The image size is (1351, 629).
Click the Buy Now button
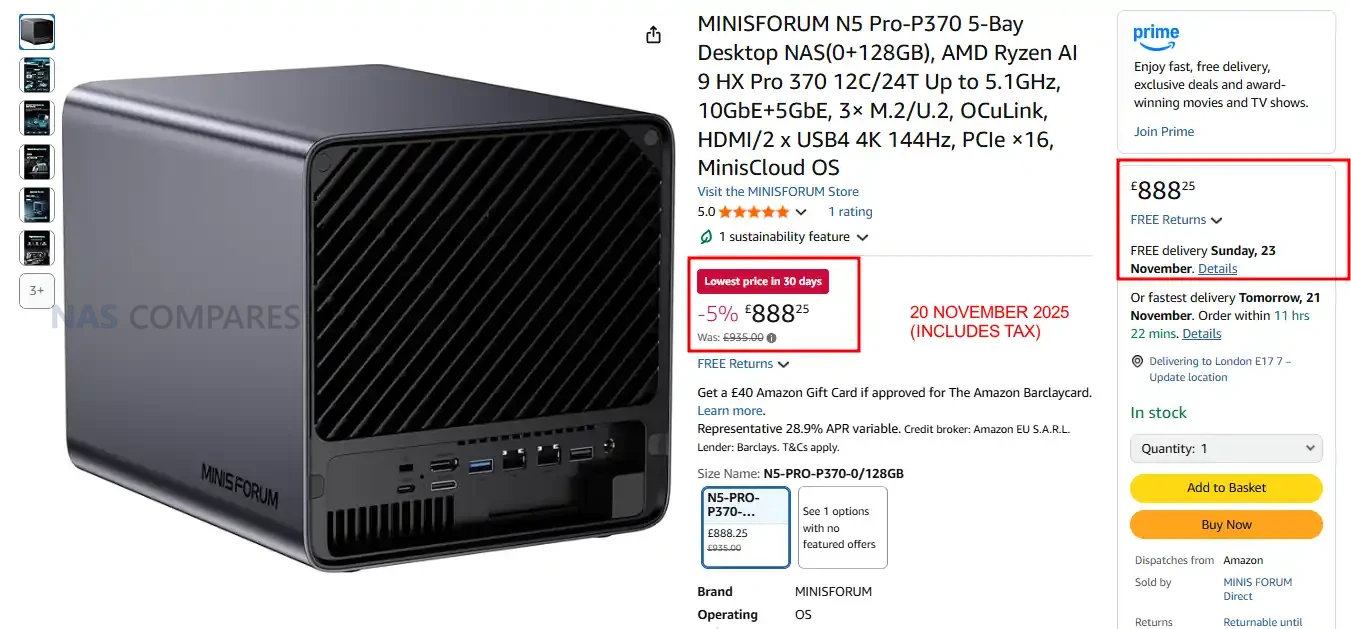[1226, 525]
